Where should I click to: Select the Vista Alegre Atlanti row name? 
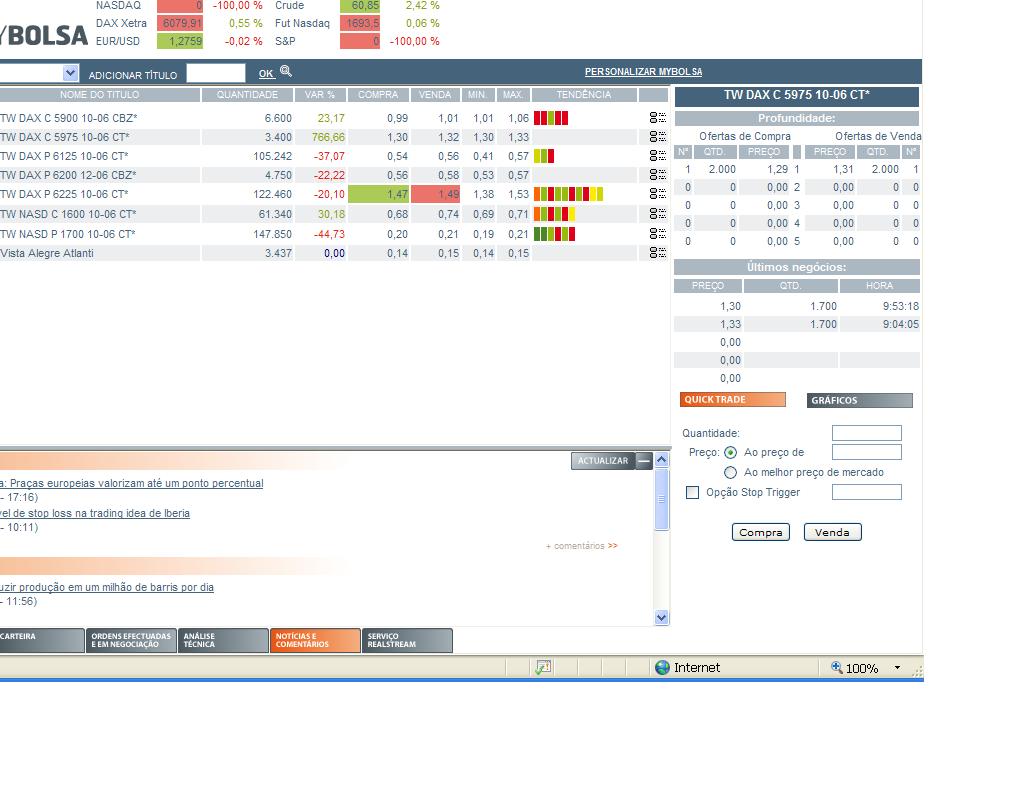pyautogui.click(x=47, y=253)
